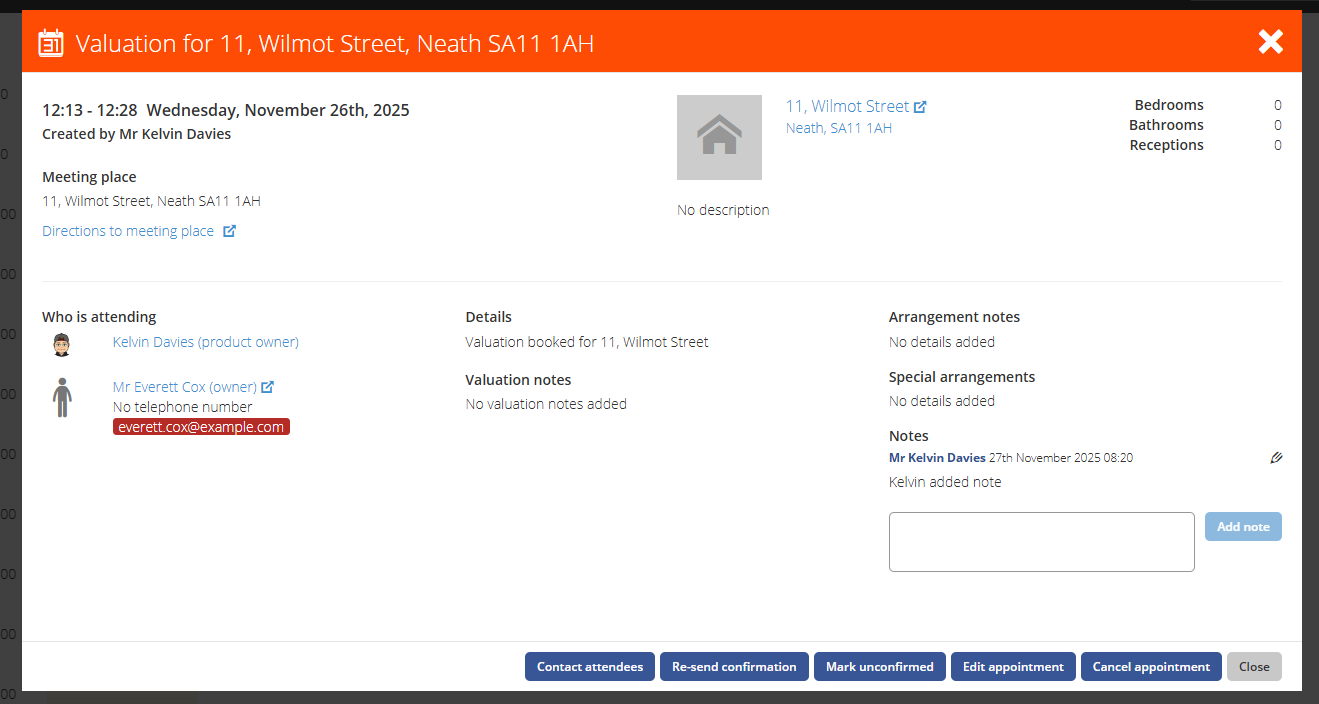Select Mark unconfirmed

(879, 666)
